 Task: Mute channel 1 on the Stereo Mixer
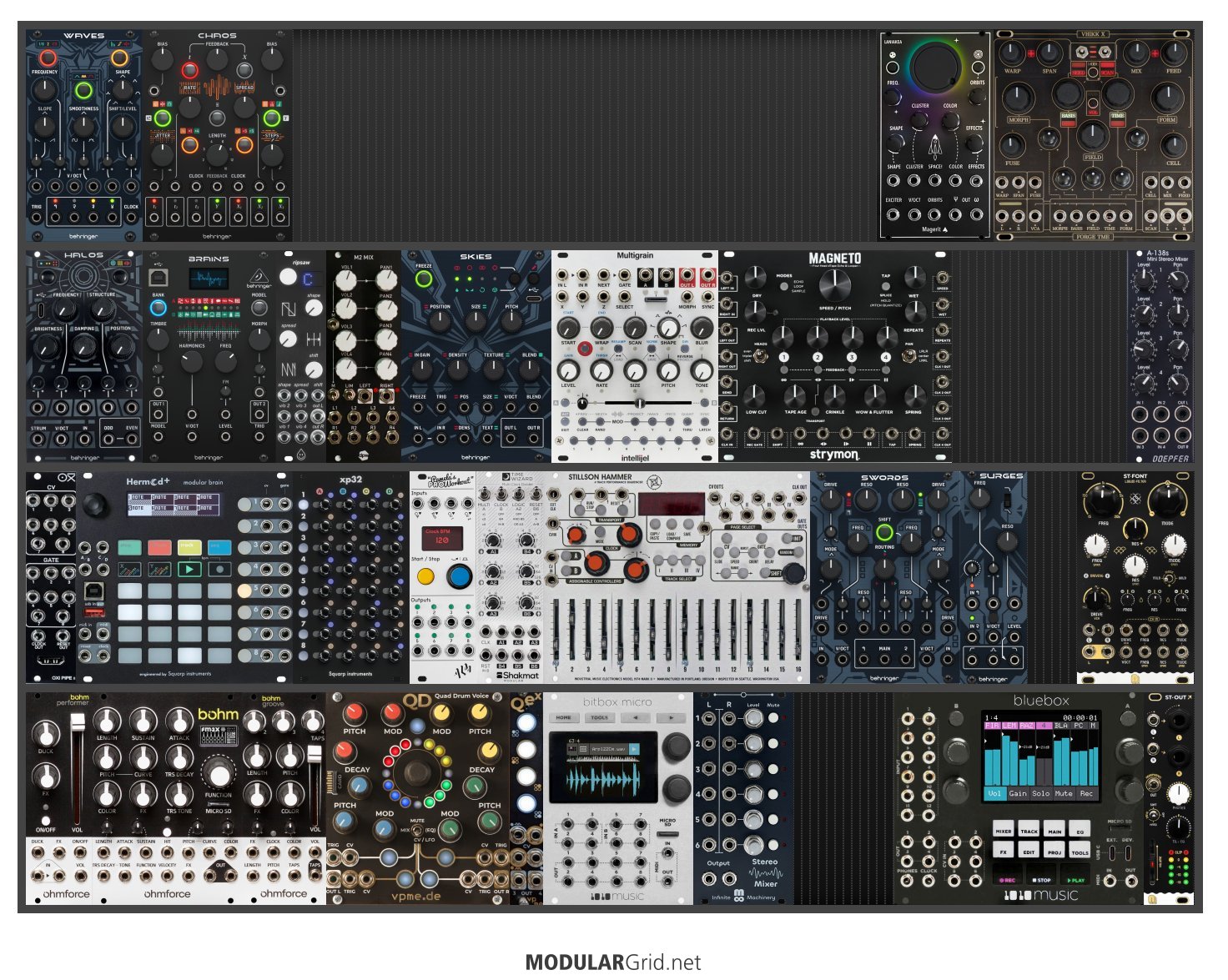[773, 718]
